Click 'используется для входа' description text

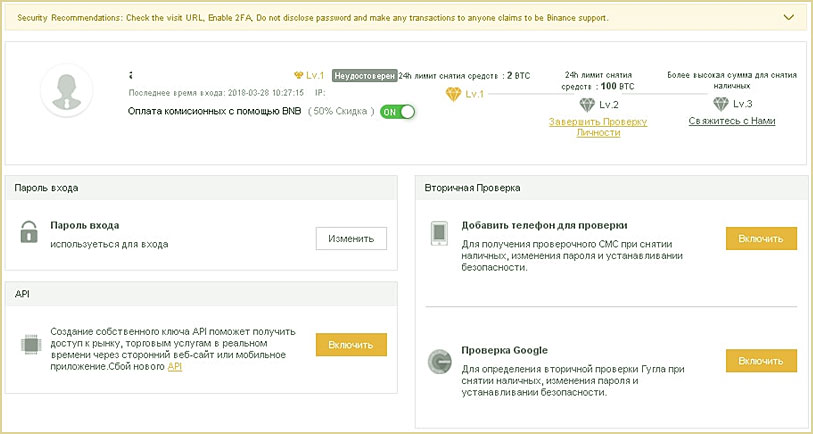tap(109, 244)
